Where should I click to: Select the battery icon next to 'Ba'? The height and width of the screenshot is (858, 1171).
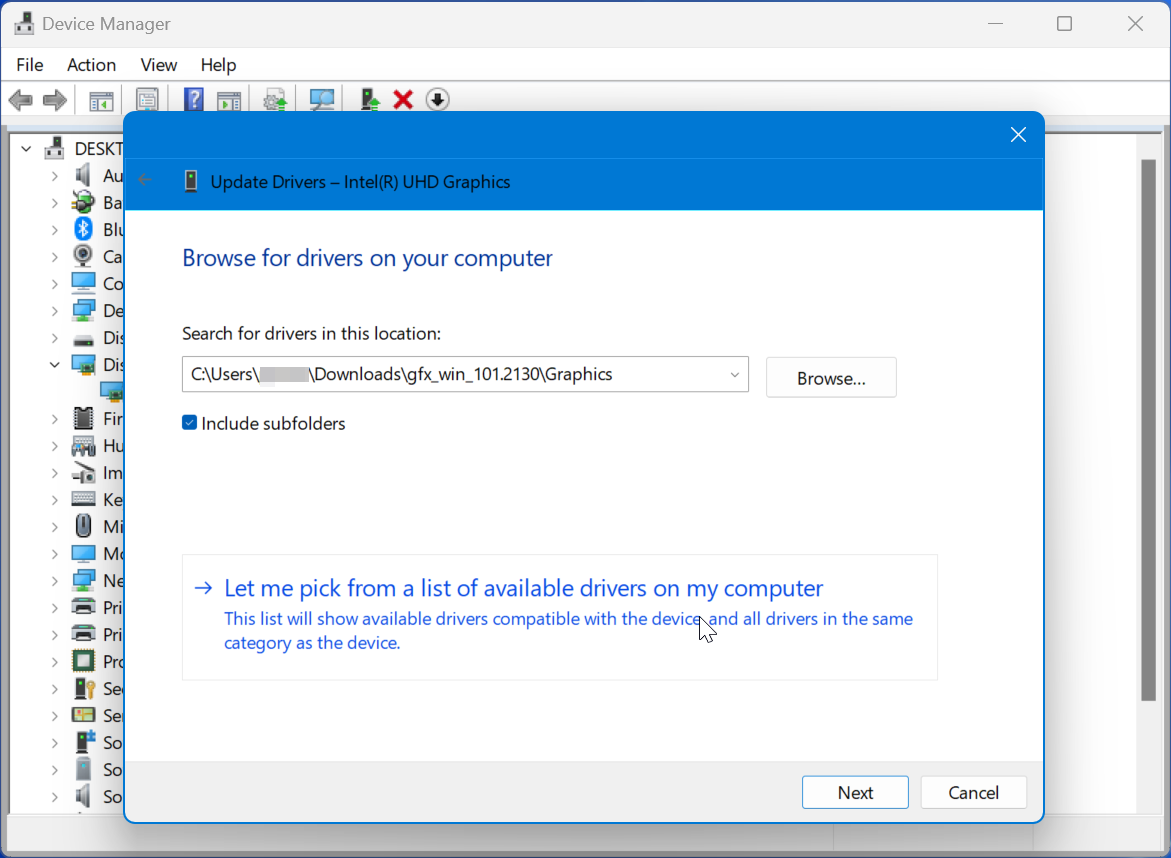click(83, 202)
